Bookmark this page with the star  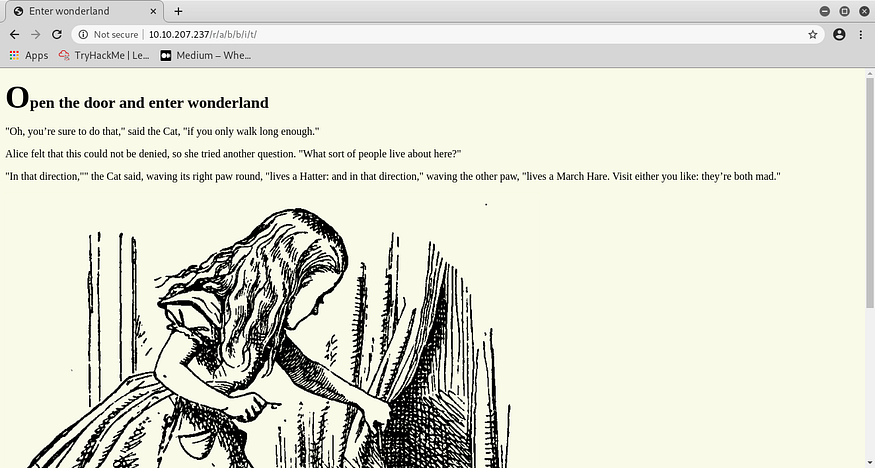point(812,35)
